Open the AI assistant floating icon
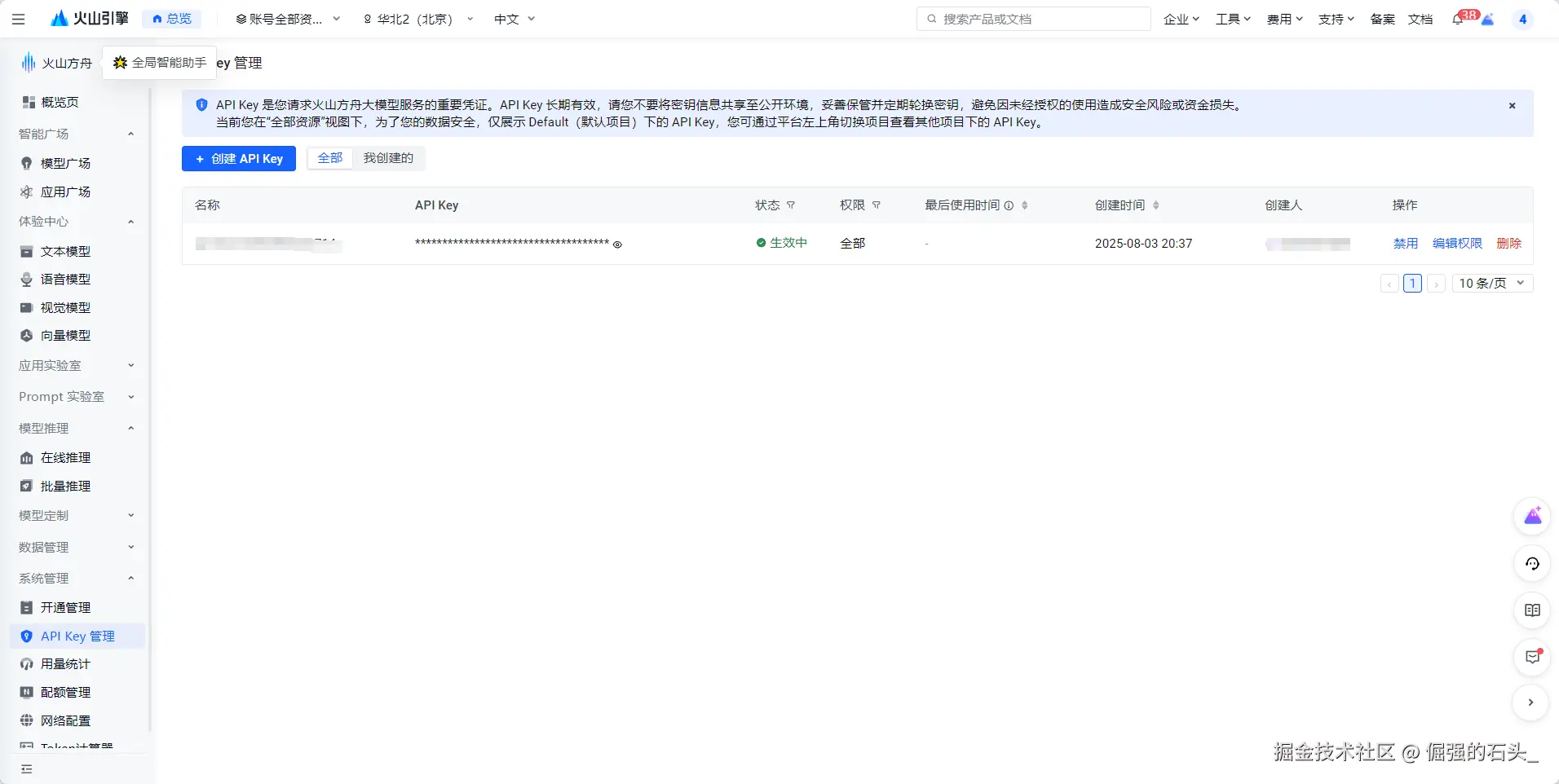The width and height of the screenshot is (1559, 784). [1532, 516]
